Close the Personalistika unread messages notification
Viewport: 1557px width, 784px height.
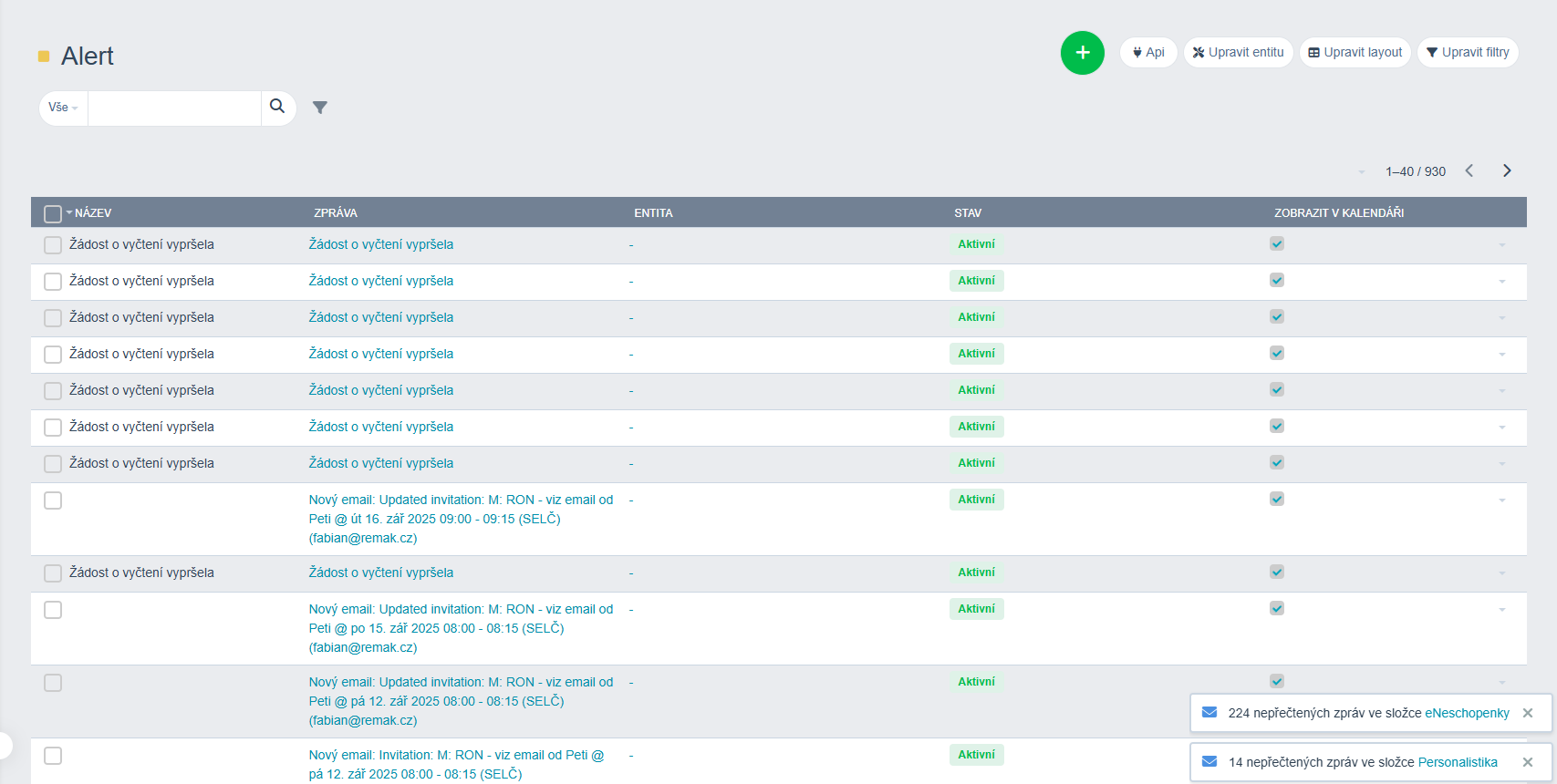tap(1528, 762)
